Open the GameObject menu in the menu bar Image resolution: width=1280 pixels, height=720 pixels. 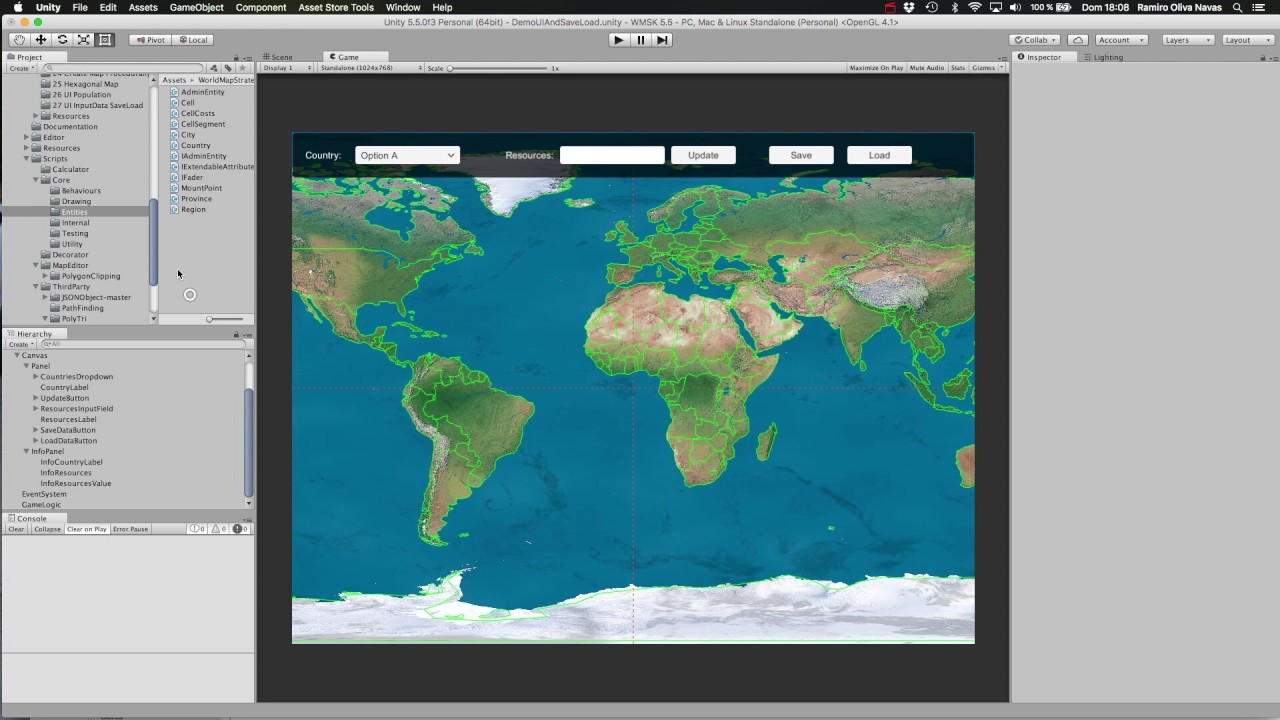coord(196,7)
